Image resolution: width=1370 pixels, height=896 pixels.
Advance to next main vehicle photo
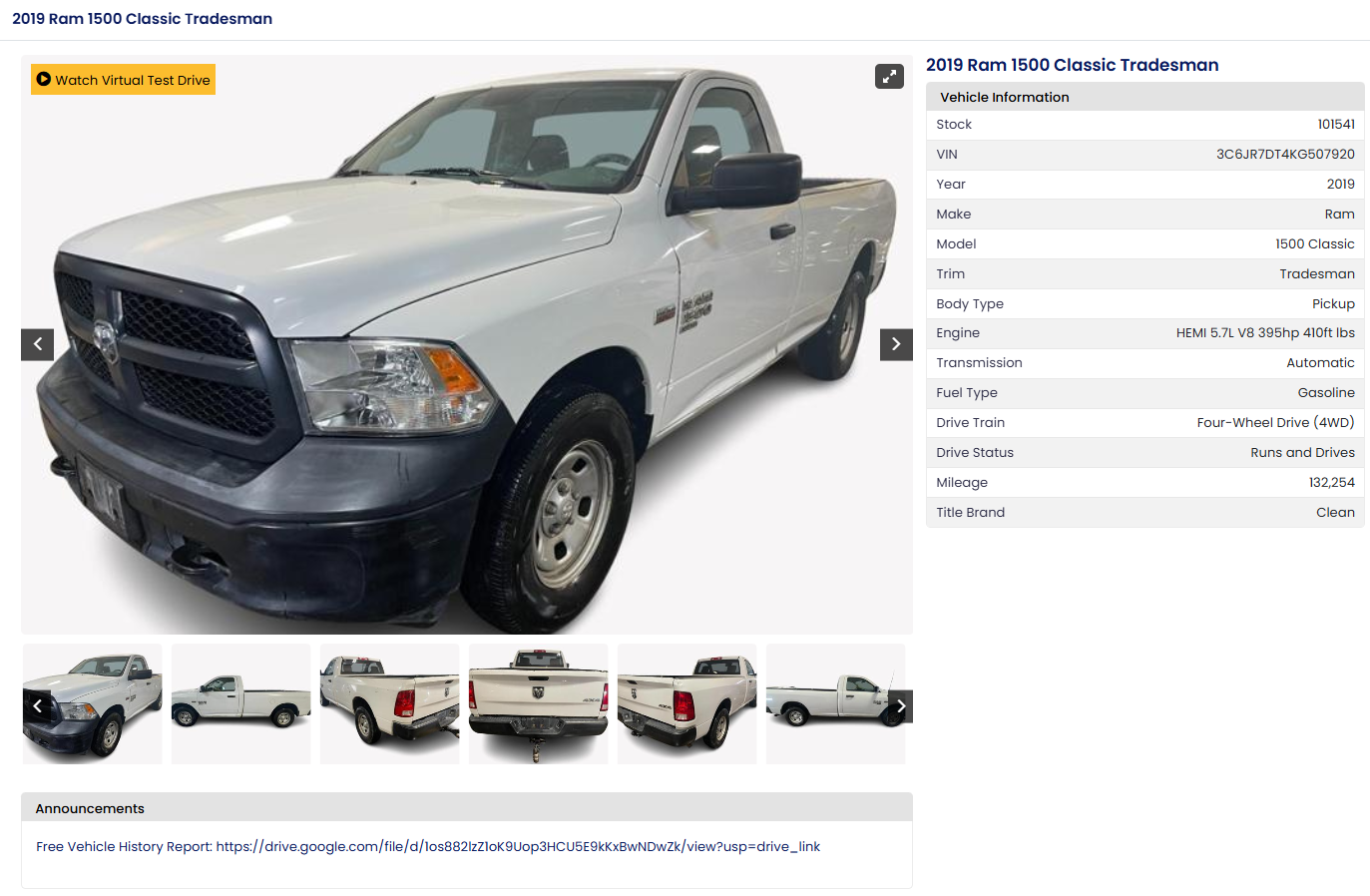pos(896,344)
